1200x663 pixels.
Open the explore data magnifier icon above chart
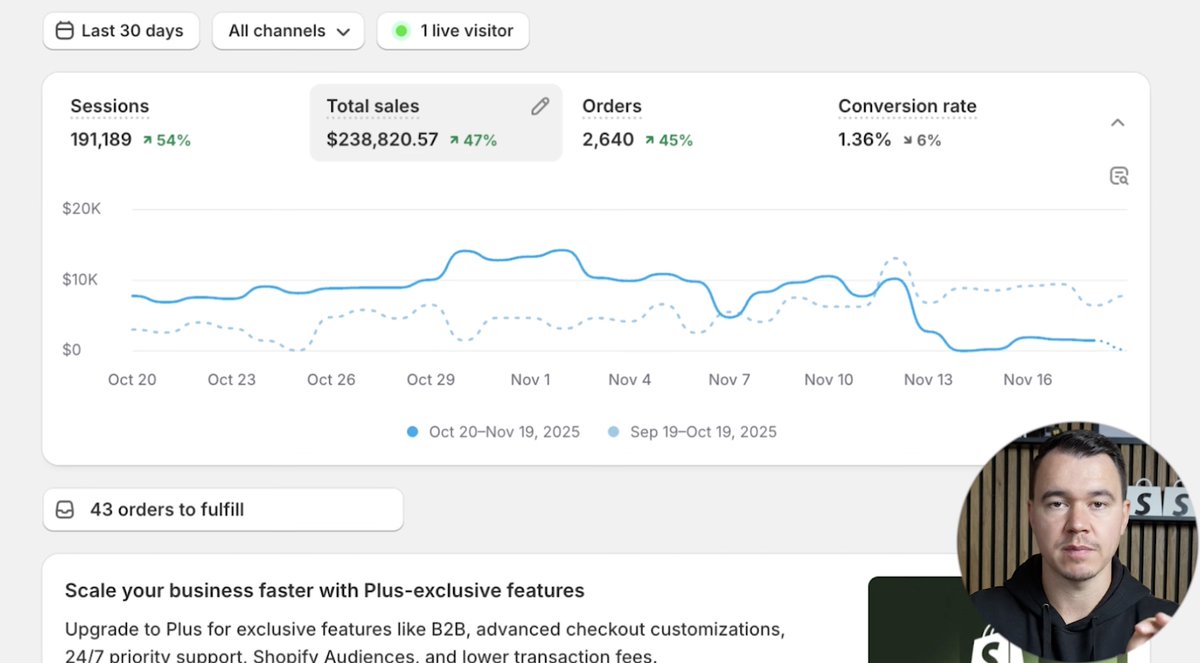[1119, 175]
